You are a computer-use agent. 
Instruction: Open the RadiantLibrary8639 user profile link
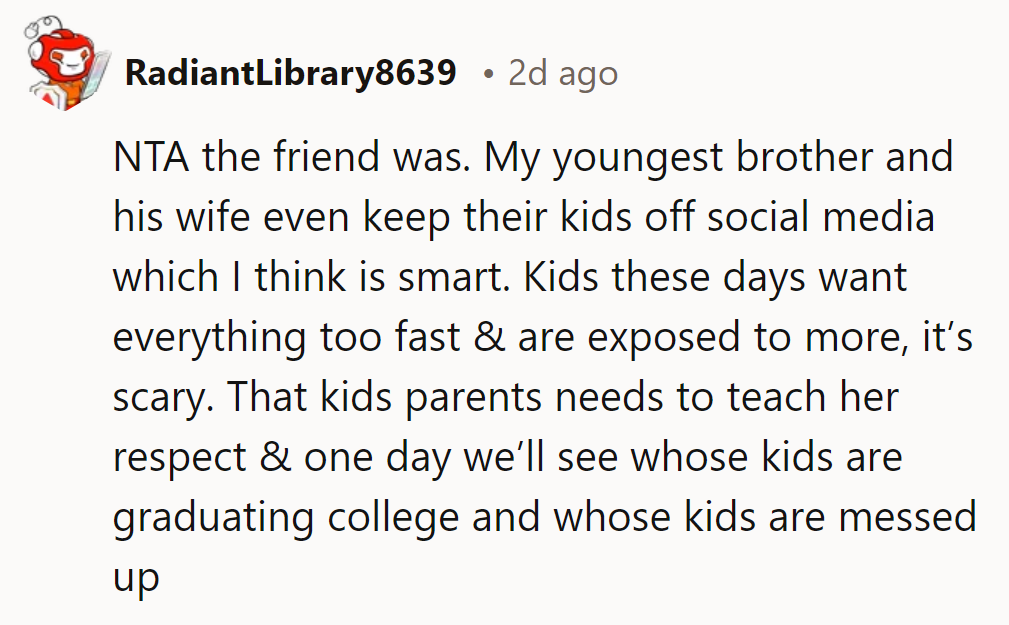[x=290, y=74]
